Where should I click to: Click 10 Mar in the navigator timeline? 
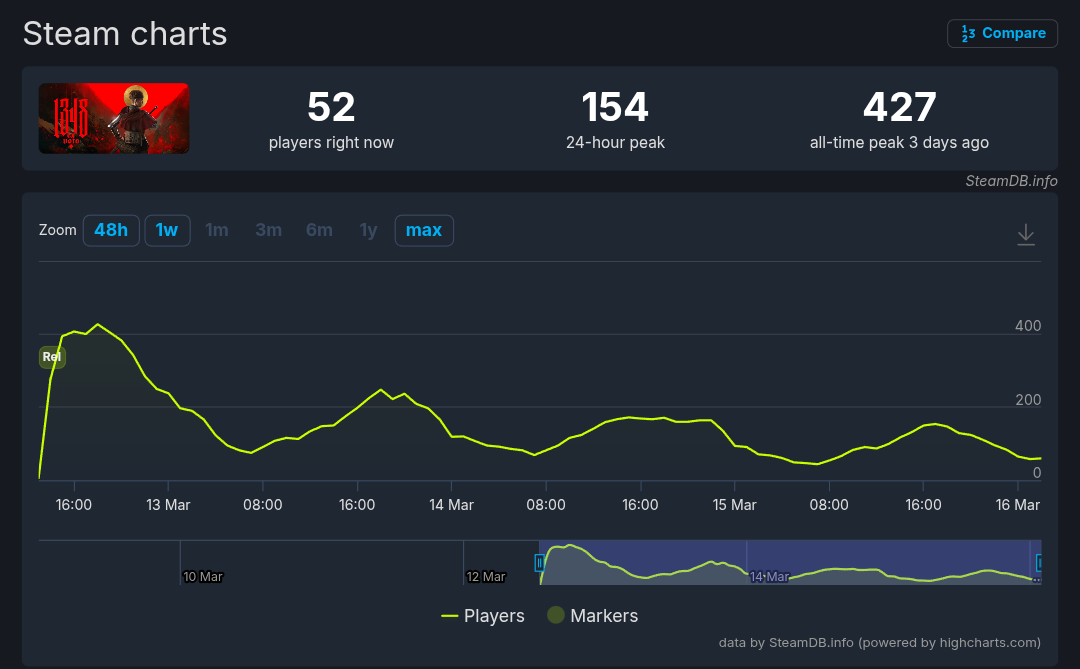pyautogui.click(x=203, y=577)
